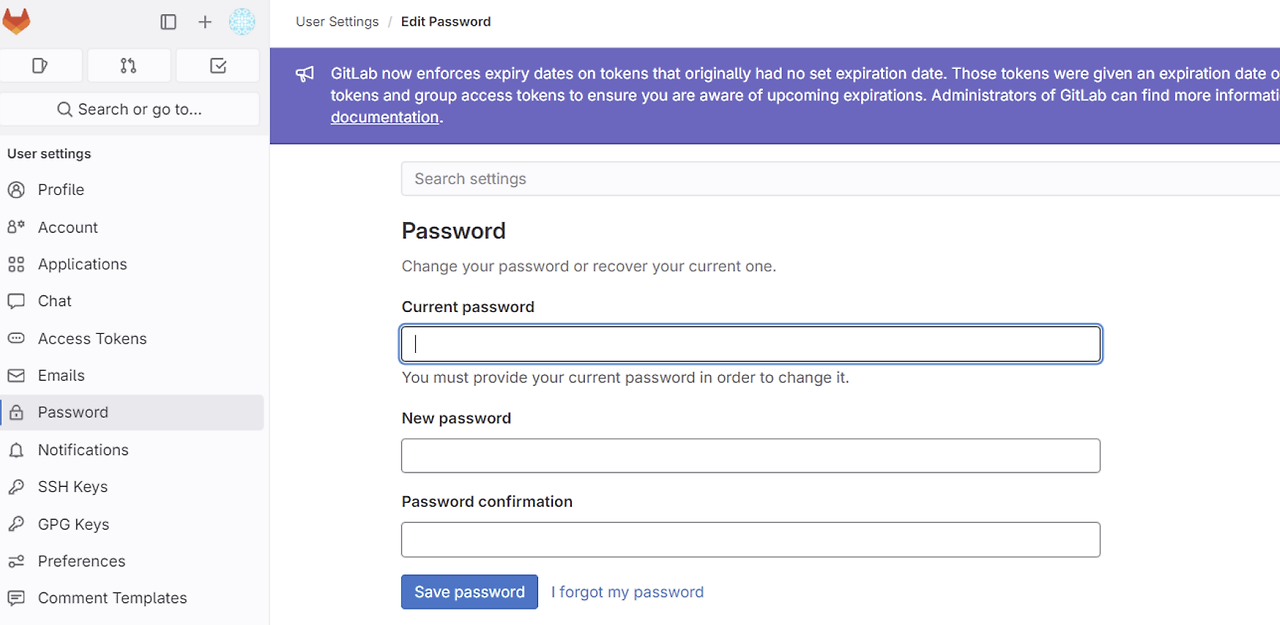Click the Search settings input field

point(840,179)
